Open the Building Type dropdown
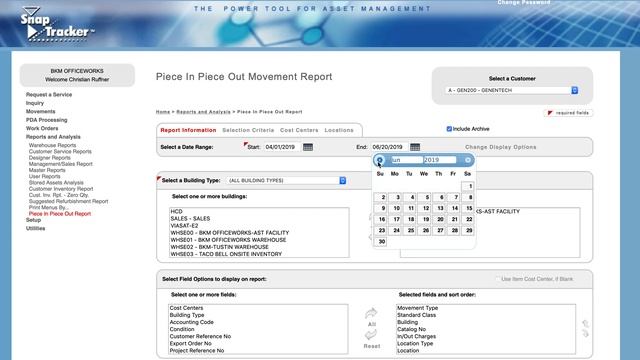Viewport: 640px width, 360px height. (x=287, y=180)
